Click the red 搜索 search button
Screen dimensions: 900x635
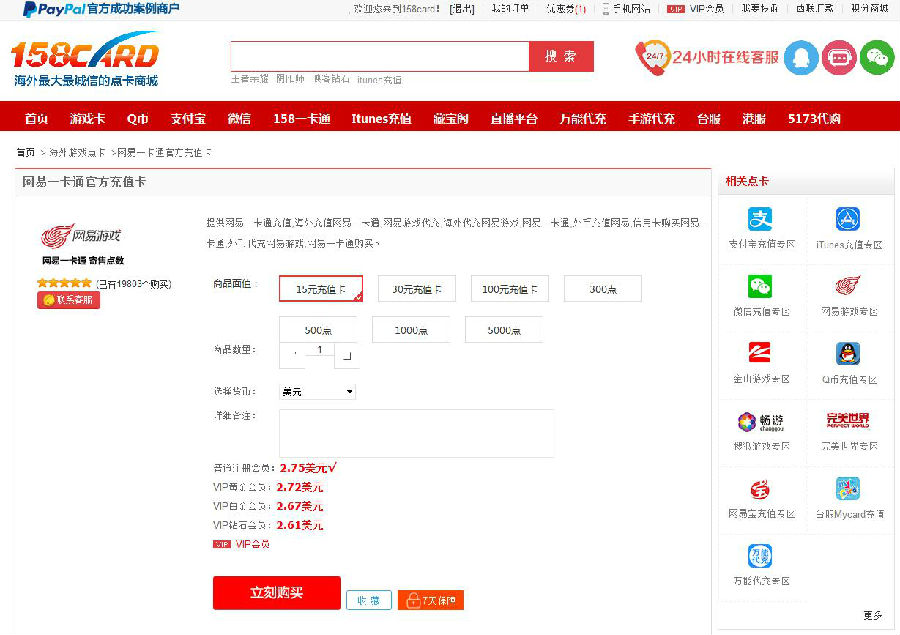point(561,56)
